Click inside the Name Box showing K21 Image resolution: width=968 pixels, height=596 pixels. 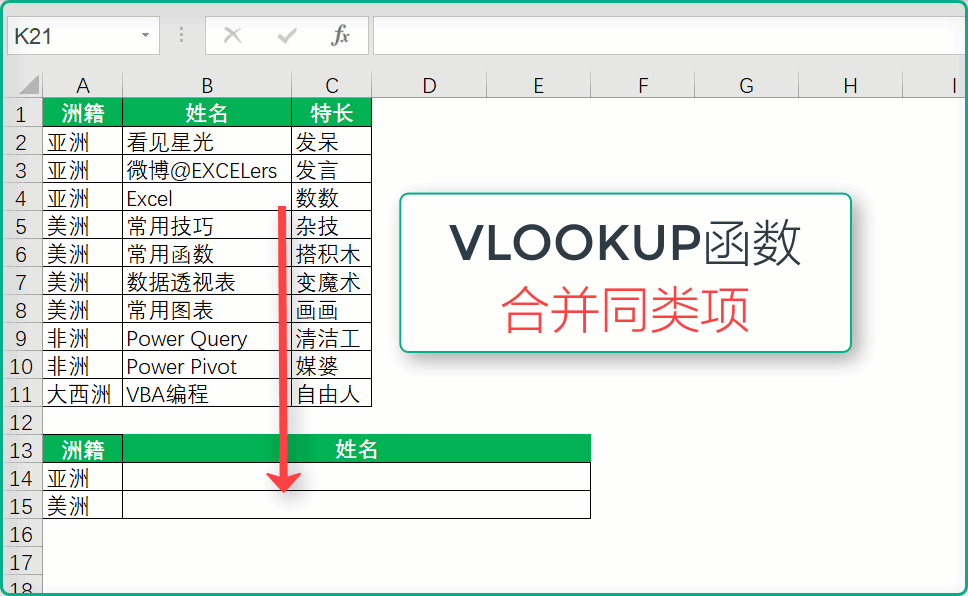[70, 36]
